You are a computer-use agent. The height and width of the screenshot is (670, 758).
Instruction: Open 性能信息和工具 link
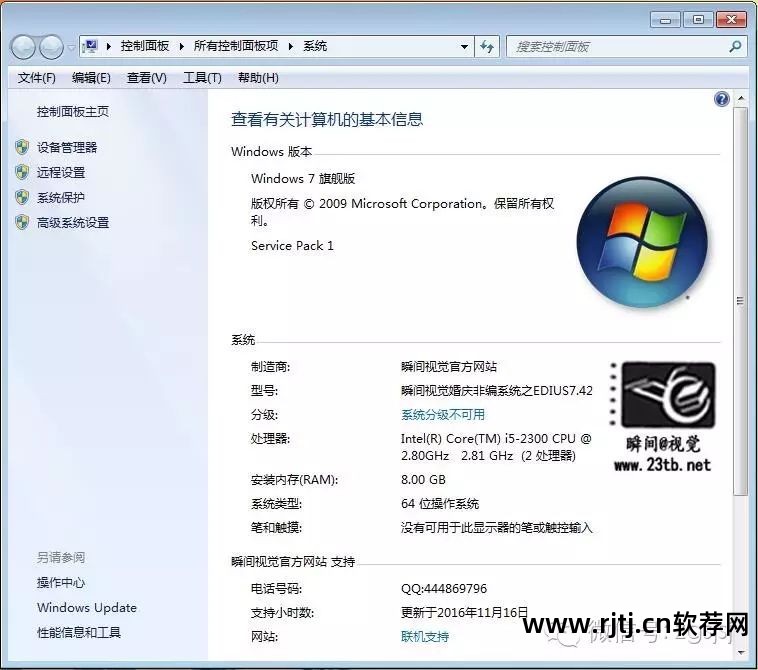click(x=79, y=632)
